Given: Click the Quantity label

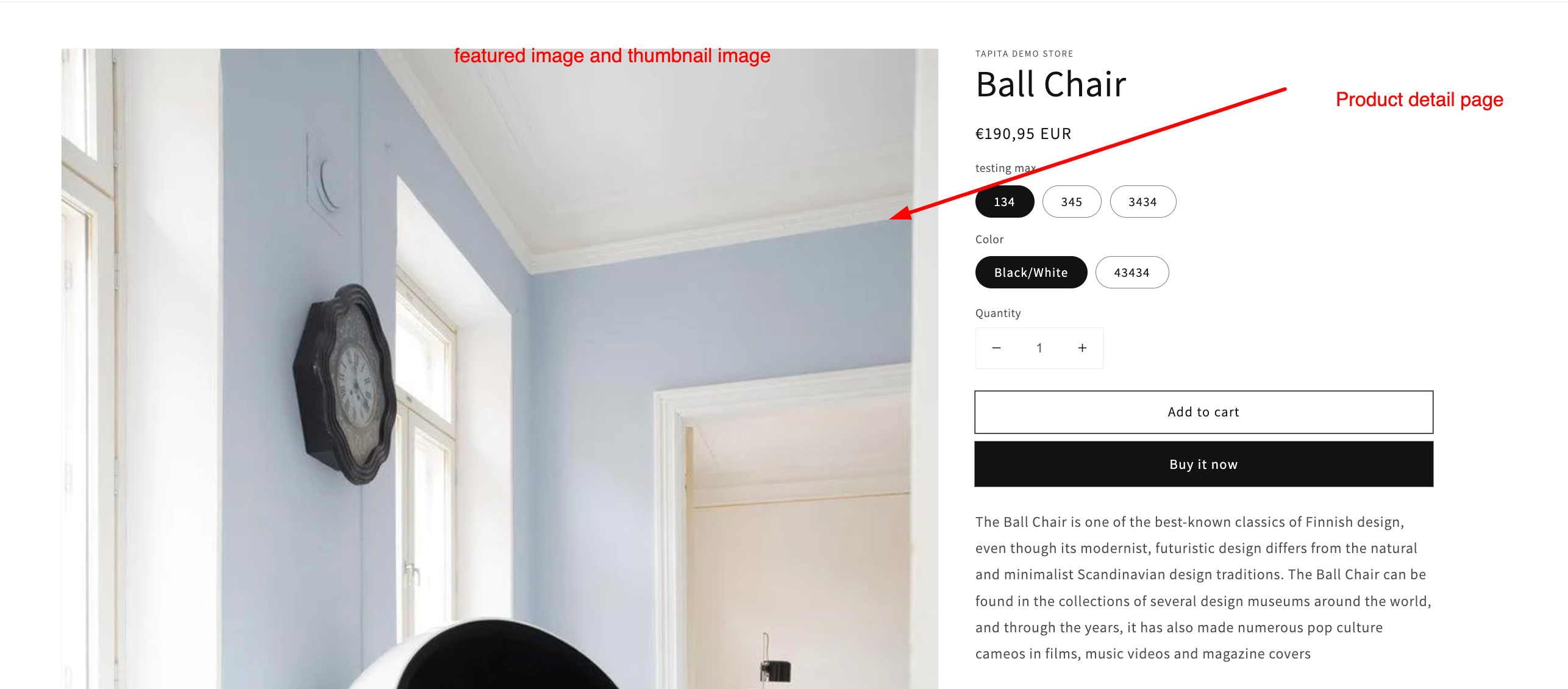Looking at the screenshot, I should click(x=998, y=313).
